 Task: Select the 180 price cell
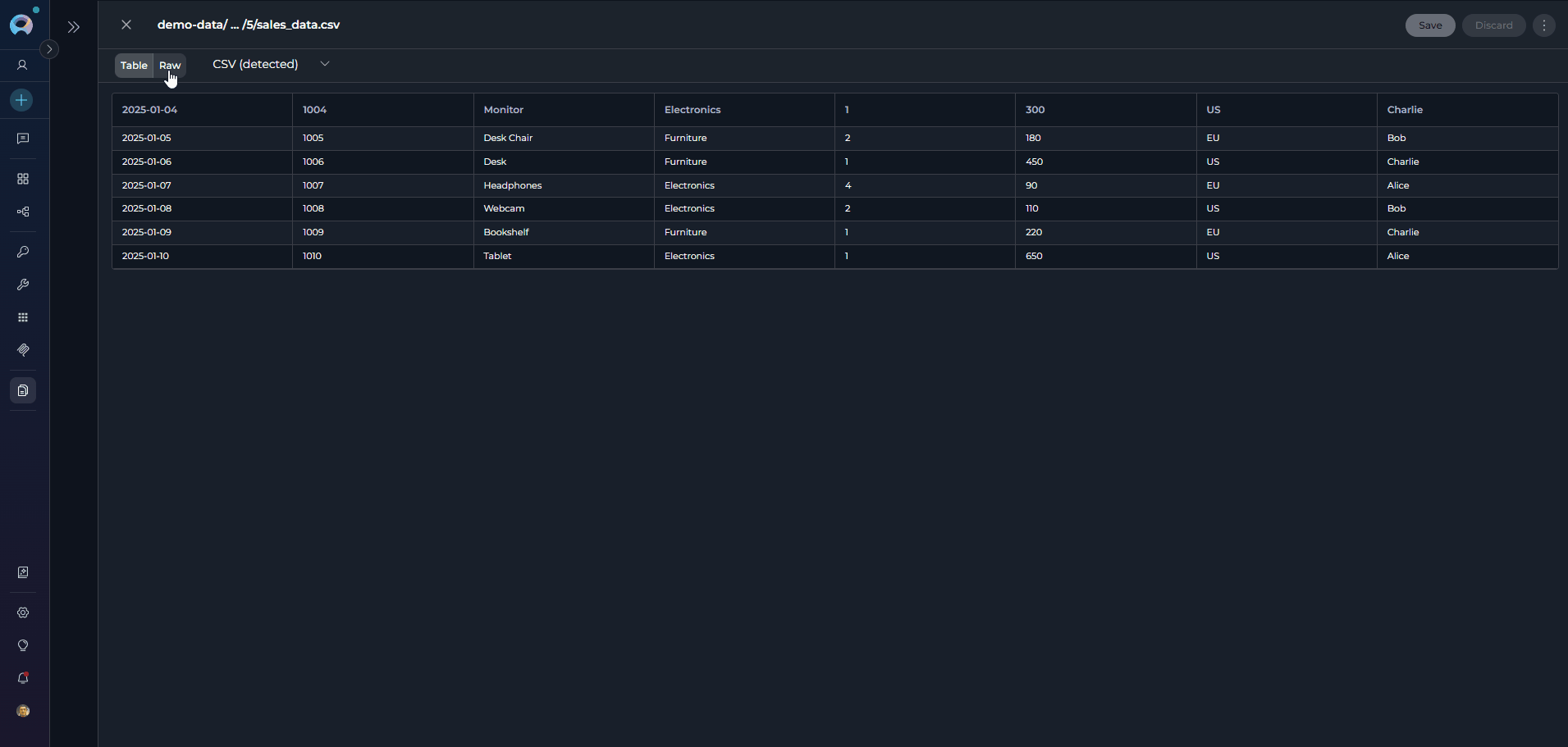click(x=1106, y=139)
